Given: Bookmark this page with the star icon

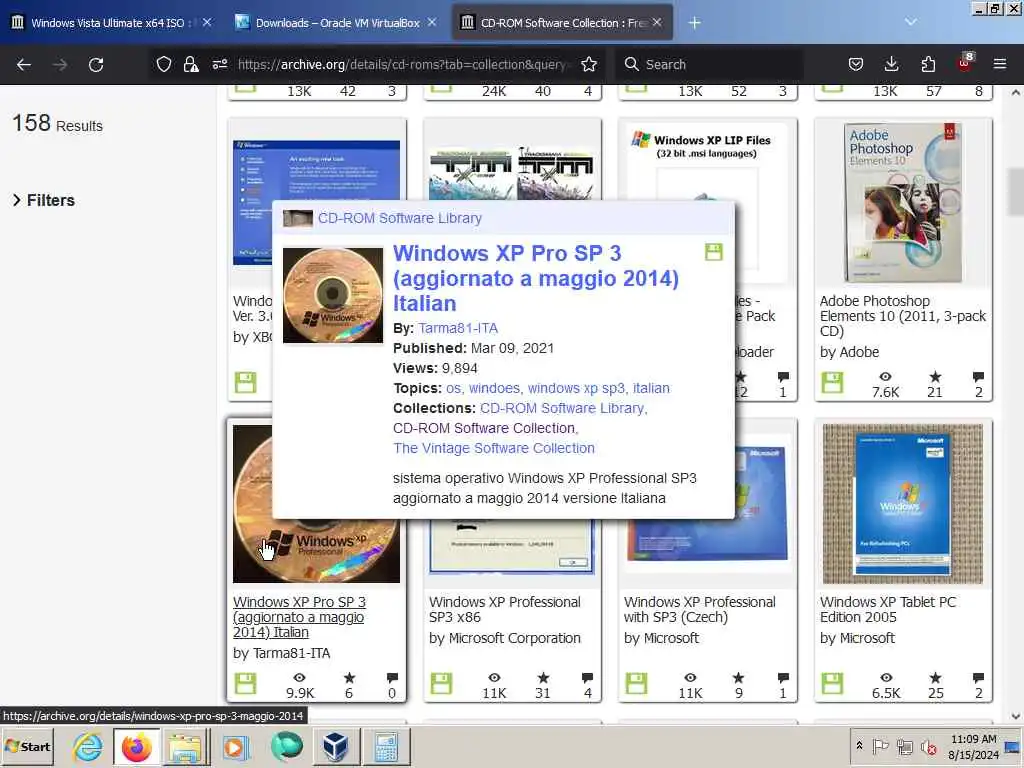Looking at the screenshot, I should pyautogui.click(x=589, y=64).
